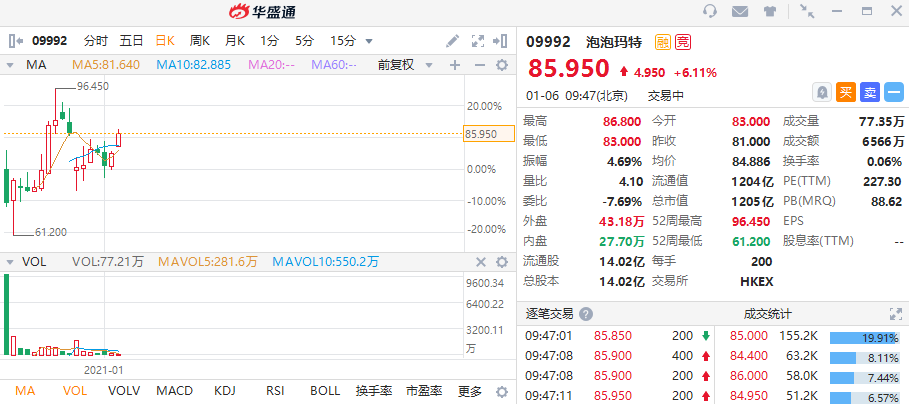The width and height of the screenshot is (909, 404).
Task: Click 09:47:01 trade row at 85.850
Action: [x=618, y=336]
